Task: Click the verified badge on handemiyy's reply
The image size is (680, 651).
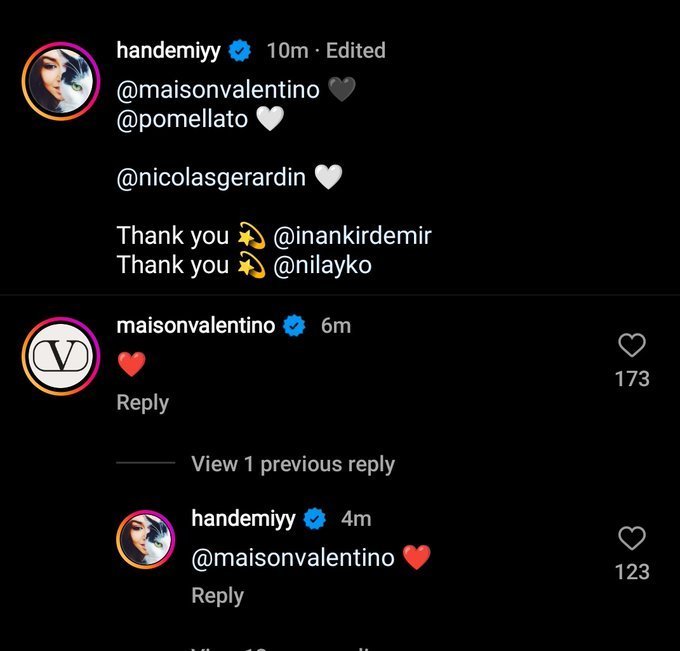Action: coord(316,518)
